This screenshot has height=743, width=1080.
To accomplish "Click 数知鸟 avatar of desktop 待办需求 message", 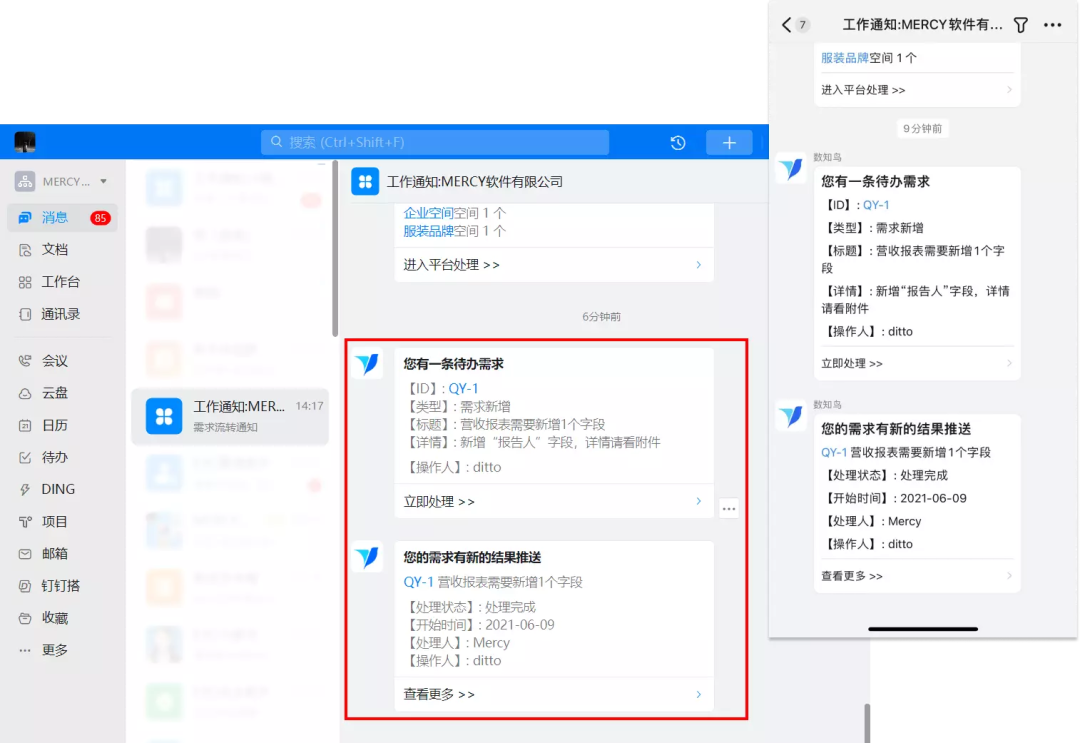I will (x=368, y=364).
